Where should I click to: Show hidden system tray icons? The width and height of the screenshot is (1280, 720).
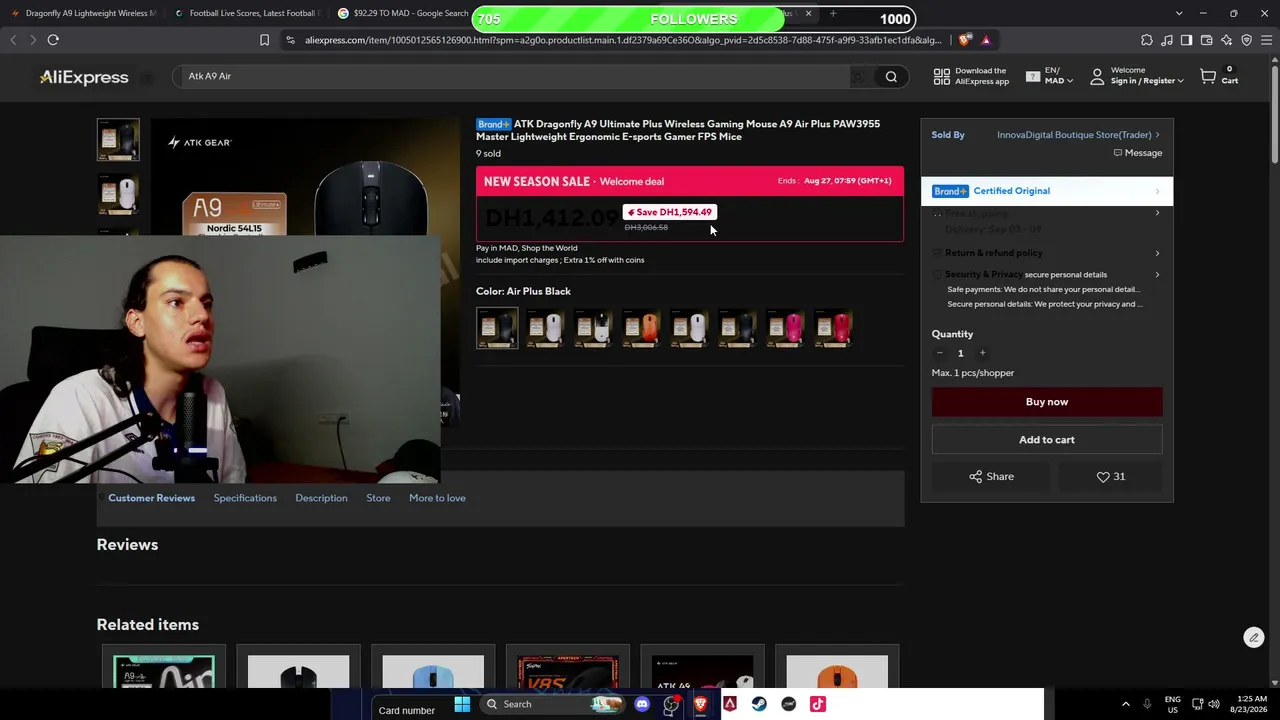pos(1125,704)
